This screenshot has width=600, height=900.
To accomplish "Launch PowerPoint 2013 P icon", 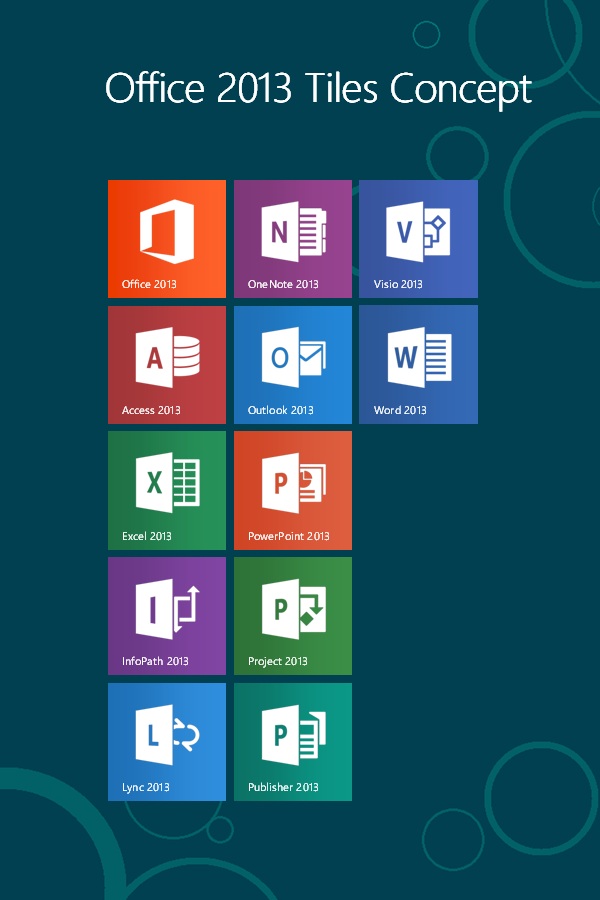I will click(x=293, y=482).
